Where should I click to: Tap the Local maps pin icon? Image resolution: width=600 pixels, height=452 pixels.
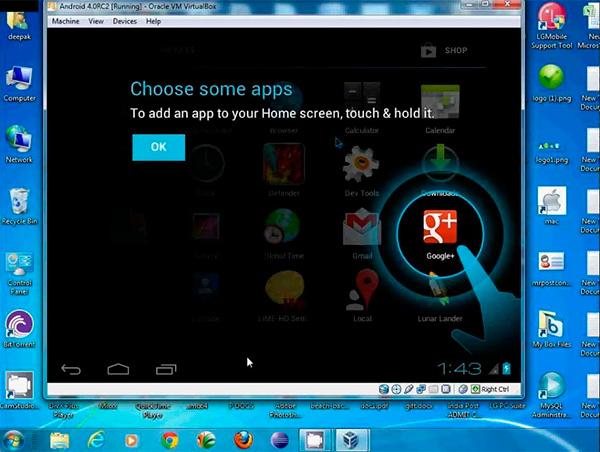[x=362, y=289]
